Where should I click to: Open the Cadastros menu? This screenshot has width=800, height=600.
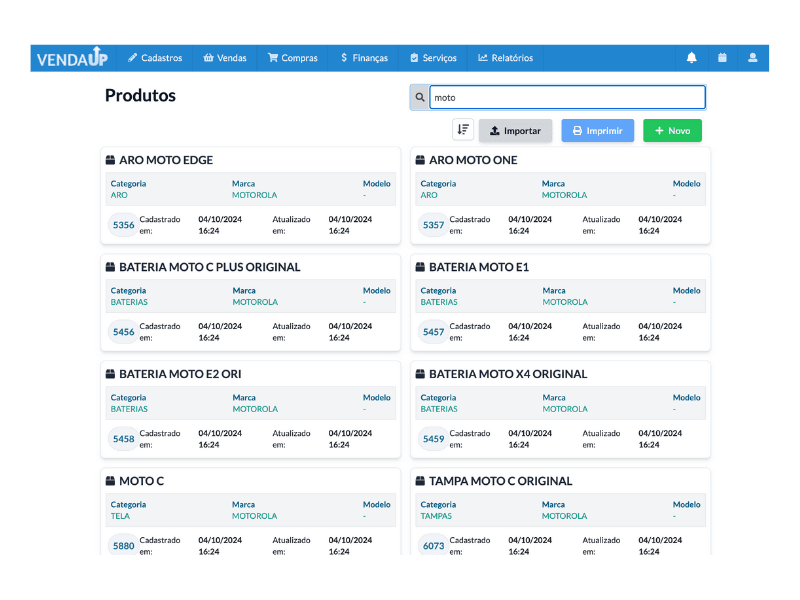(x=155, y=58)
